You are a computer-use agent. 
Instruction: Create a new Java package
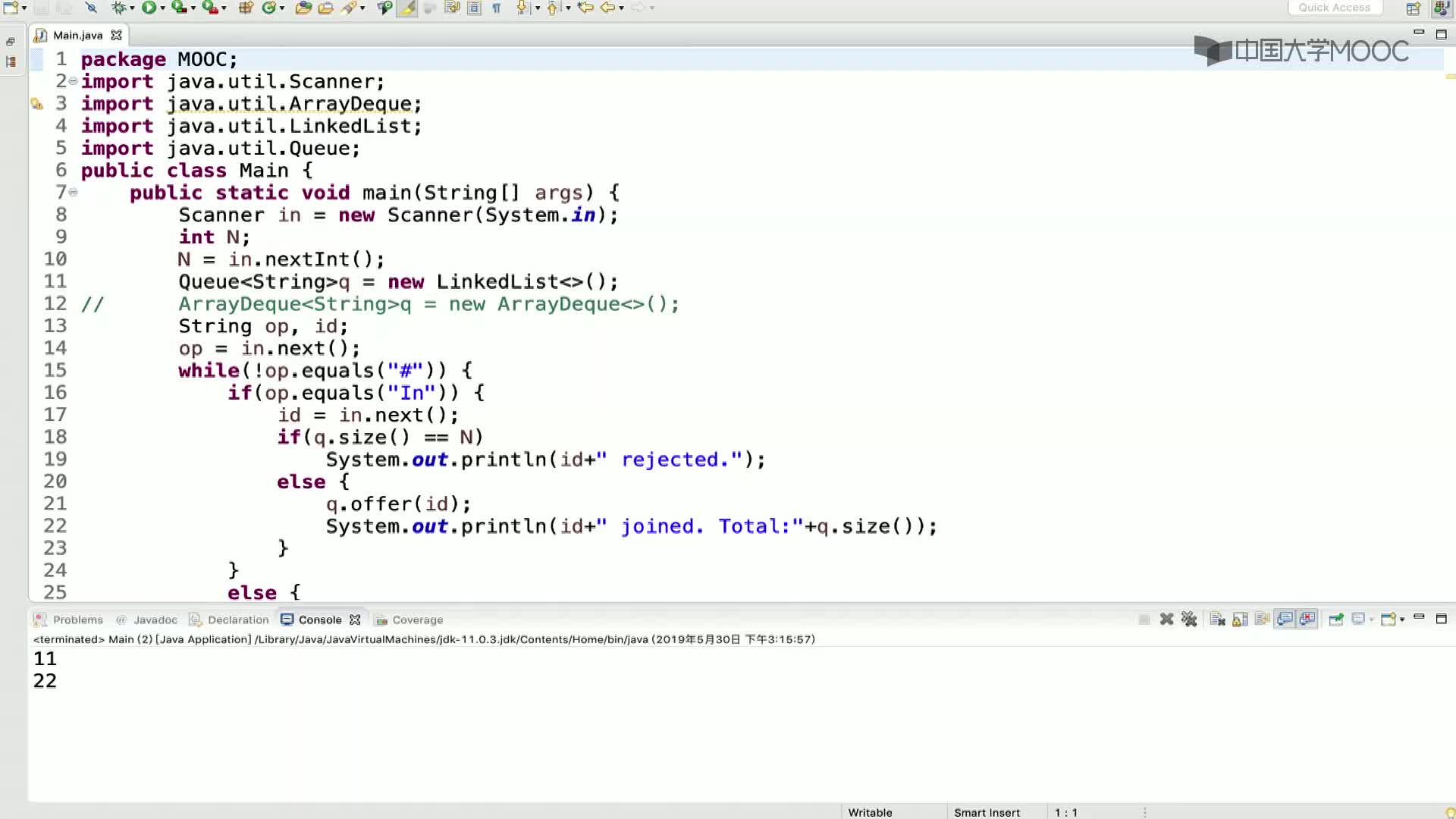246,8
